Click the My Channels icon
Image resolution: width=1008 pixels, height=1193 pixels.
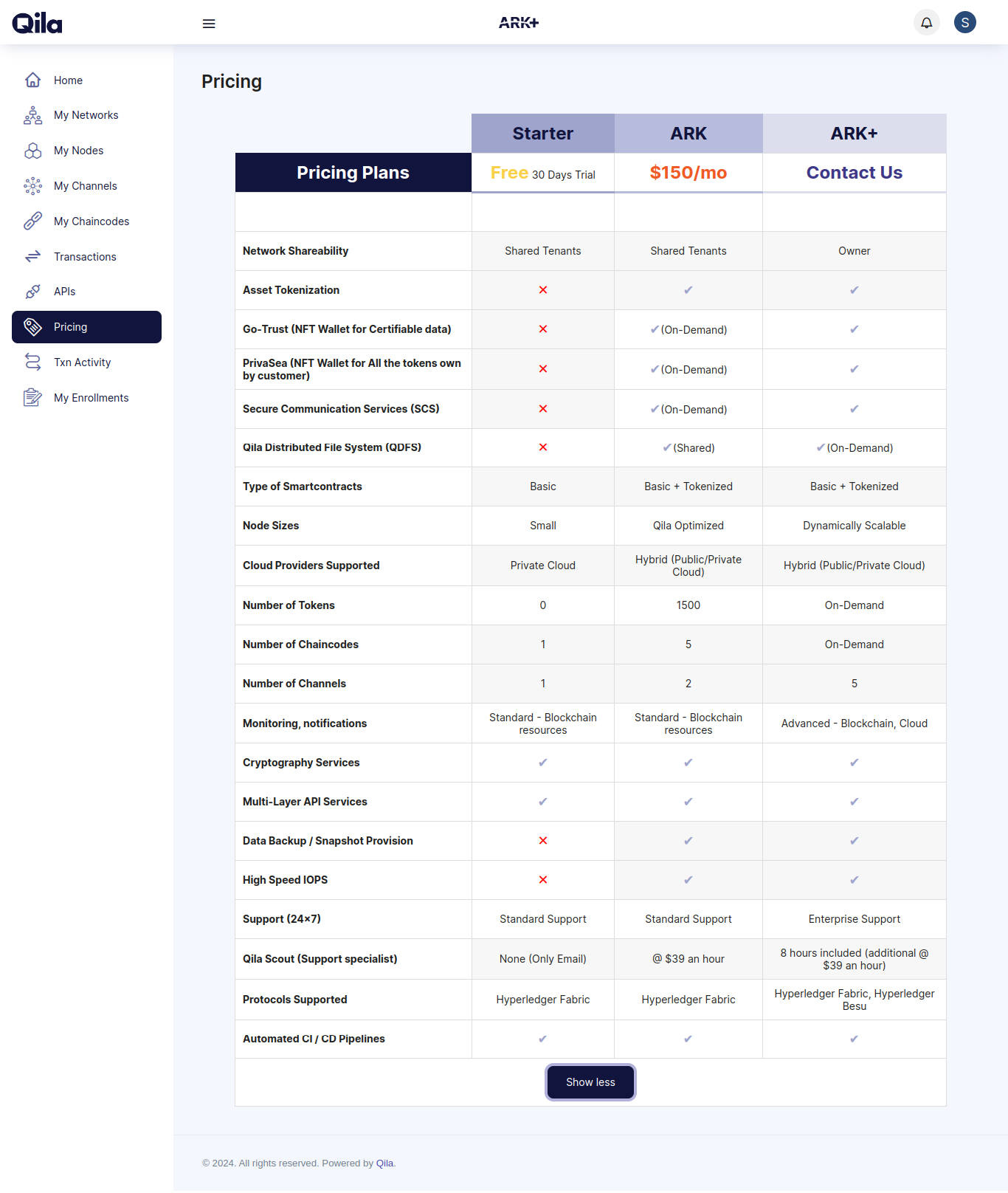click(x=32, y=186)
